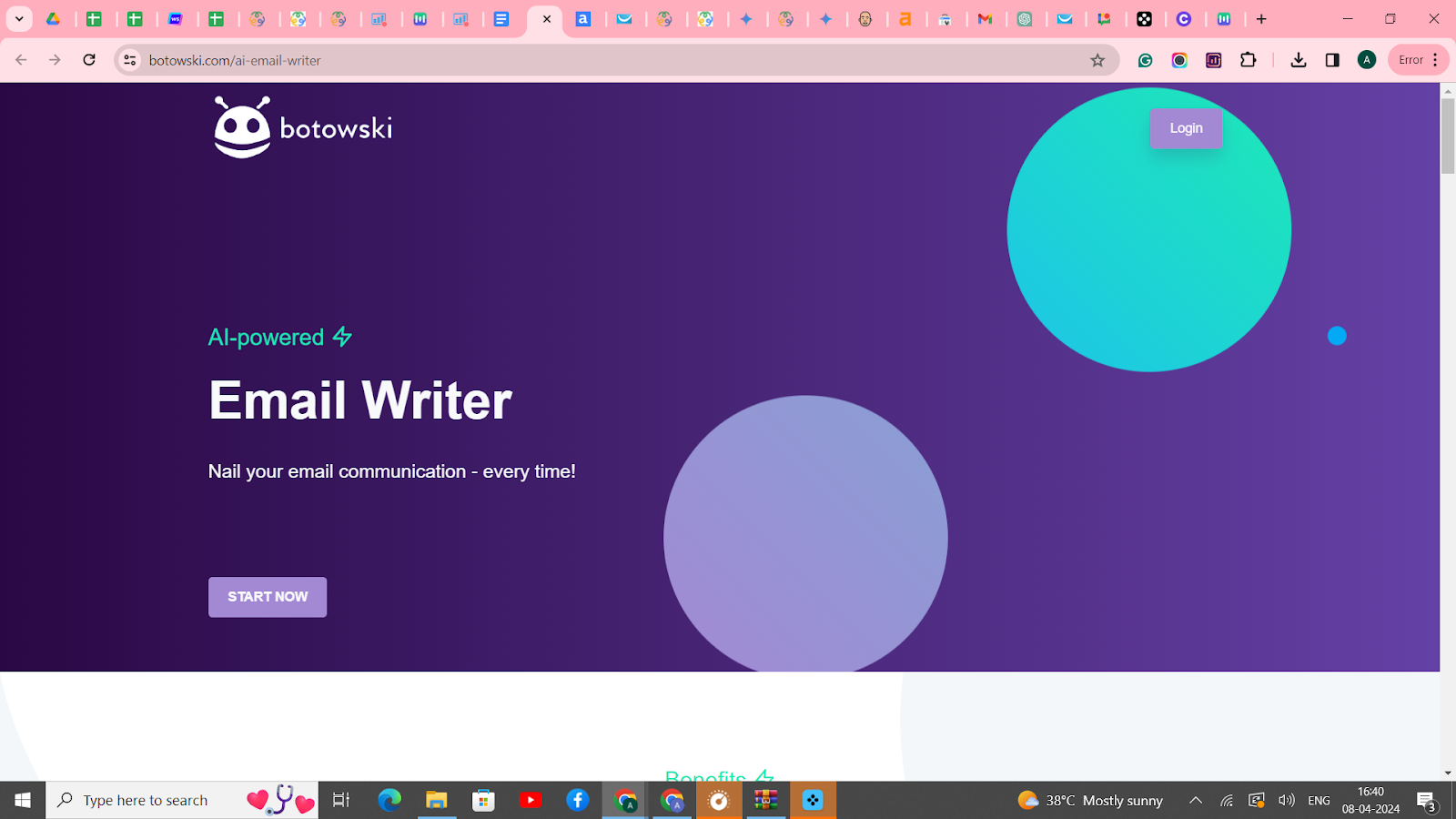This screenshot has height=819, width=1456.
Task: Open Task View on the taskbar
Action: pyautogui.click(x=341, y=800)
